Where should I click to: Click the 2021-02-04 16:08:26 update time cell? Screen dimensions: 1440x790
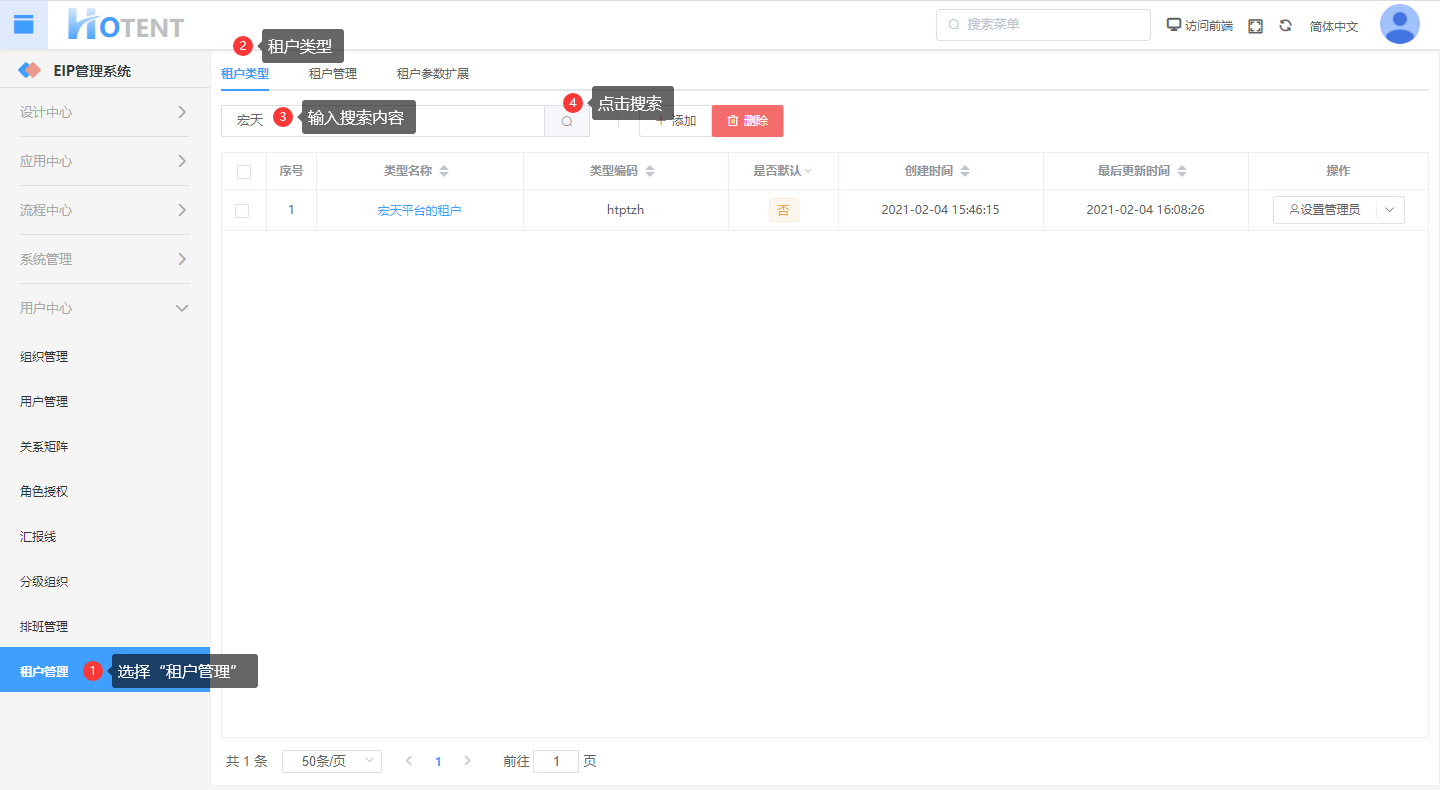click(x=1145, y=210)
